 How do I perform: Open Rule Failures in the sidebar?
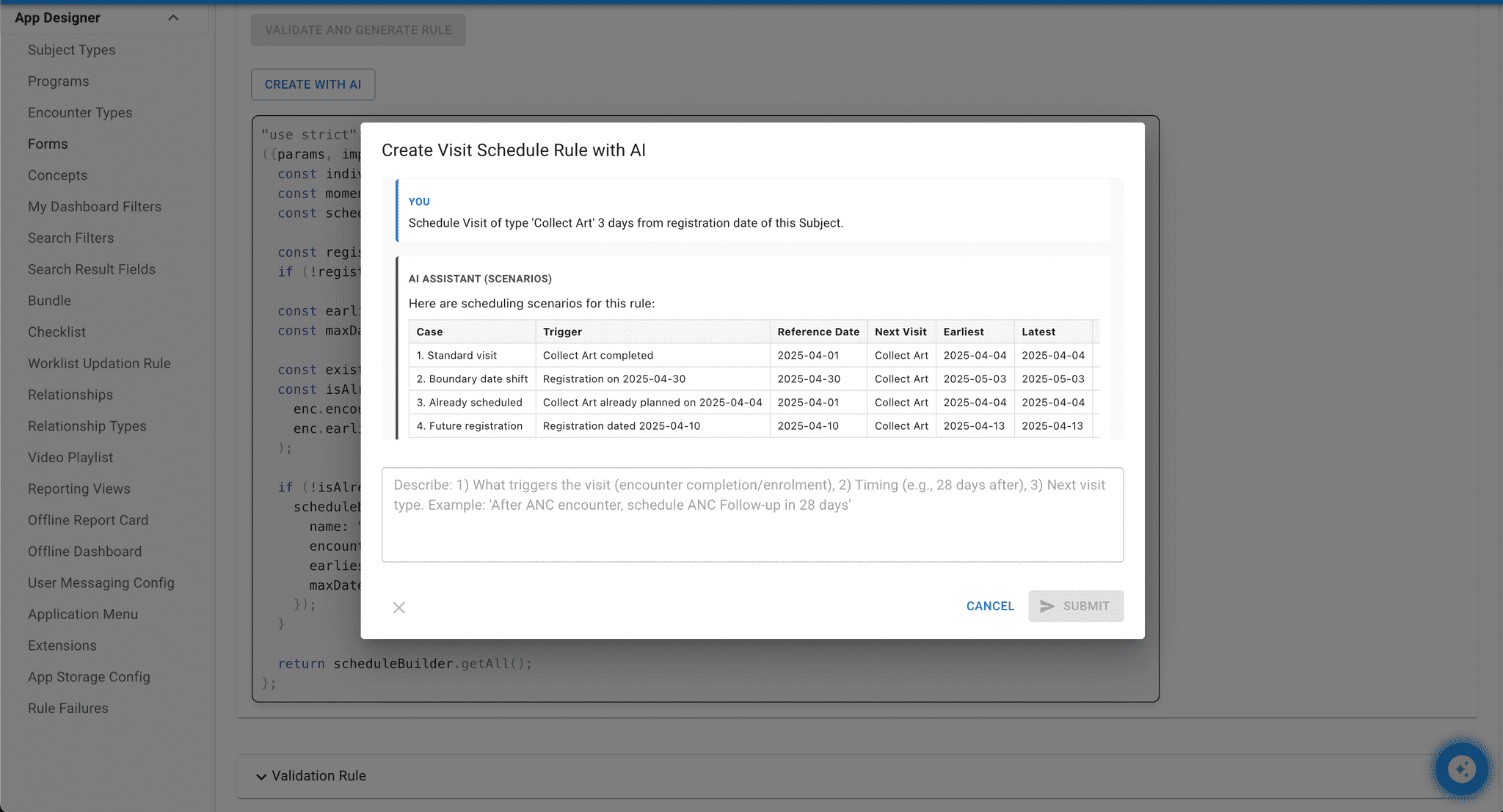click(68, 708)
